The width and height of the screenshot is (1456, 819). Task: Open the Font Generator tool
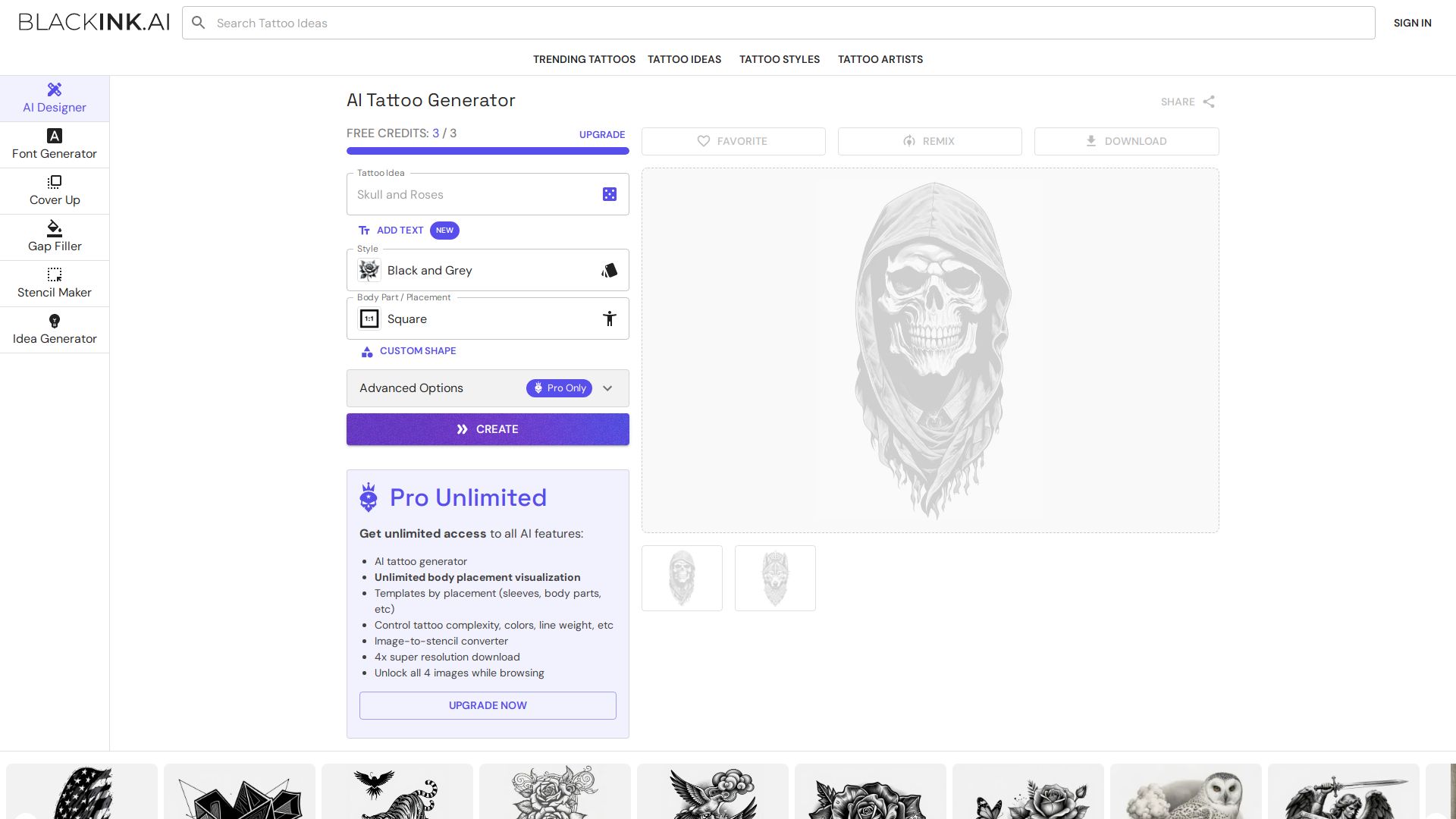click(55, 145)
